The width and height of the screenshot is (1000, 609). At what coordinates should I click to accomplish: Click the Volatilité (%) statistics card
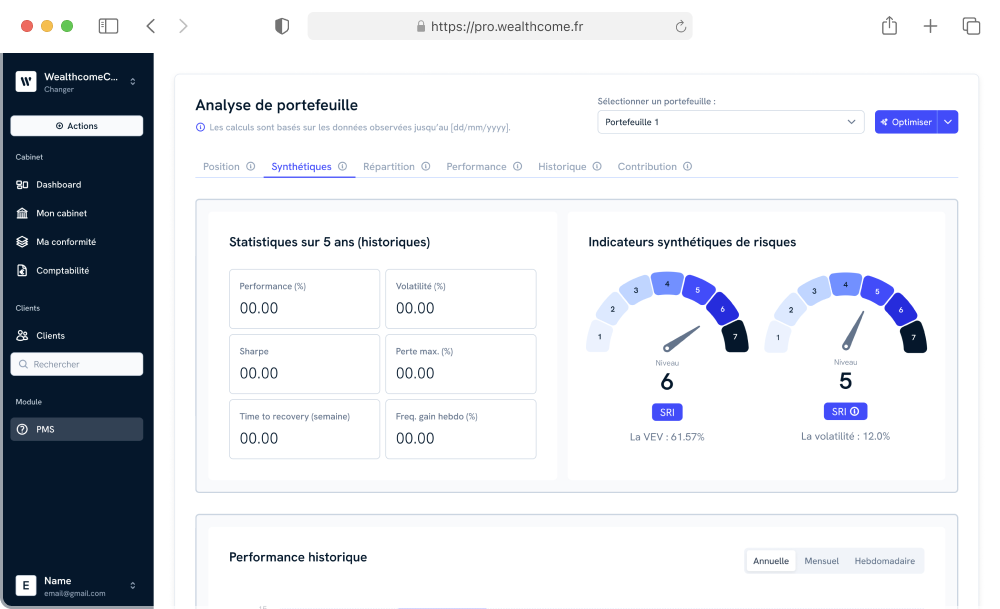(x=460, y=299)
